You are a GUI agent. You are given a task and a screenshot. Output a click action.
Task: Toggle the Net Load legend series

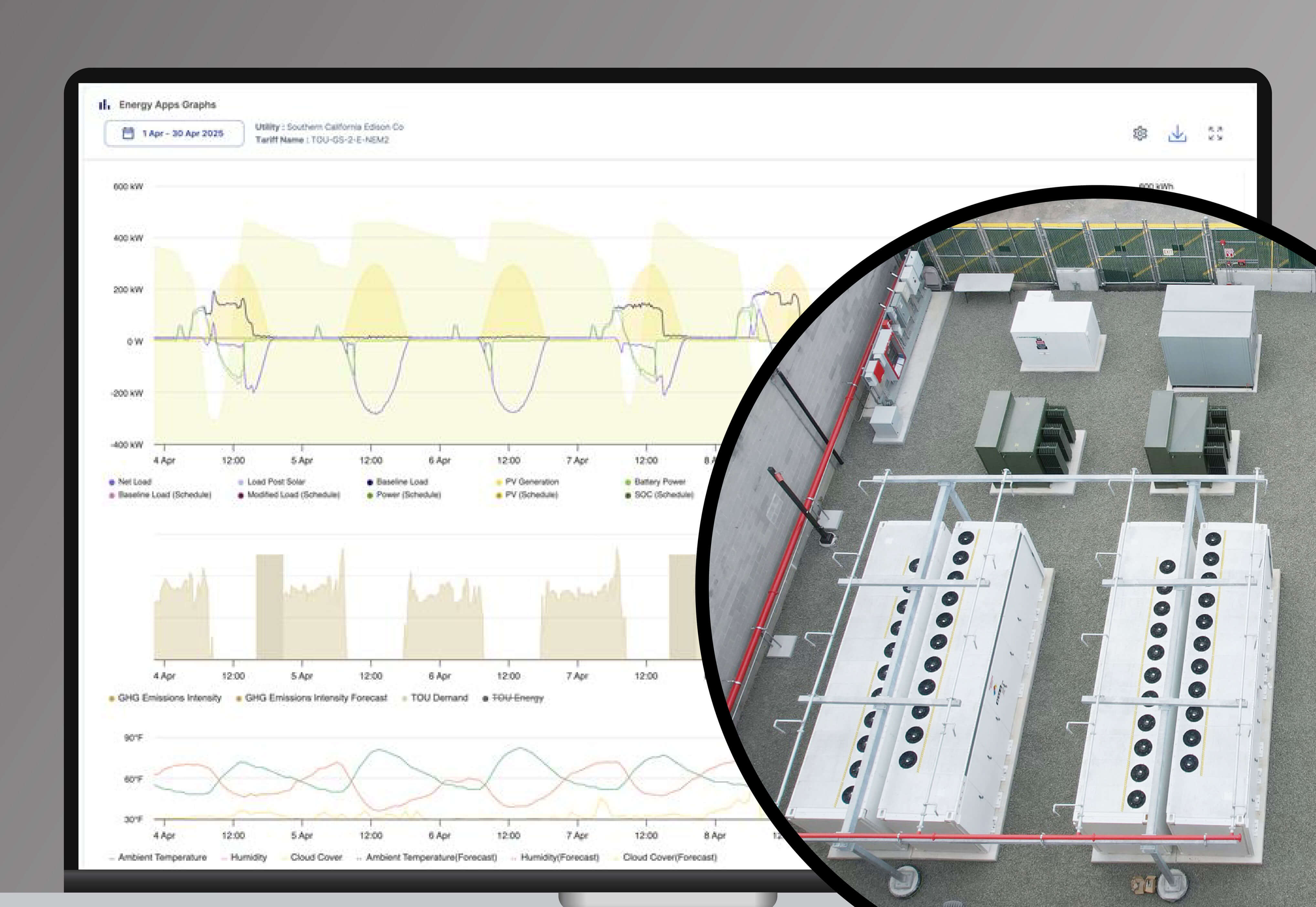point(130,482)
